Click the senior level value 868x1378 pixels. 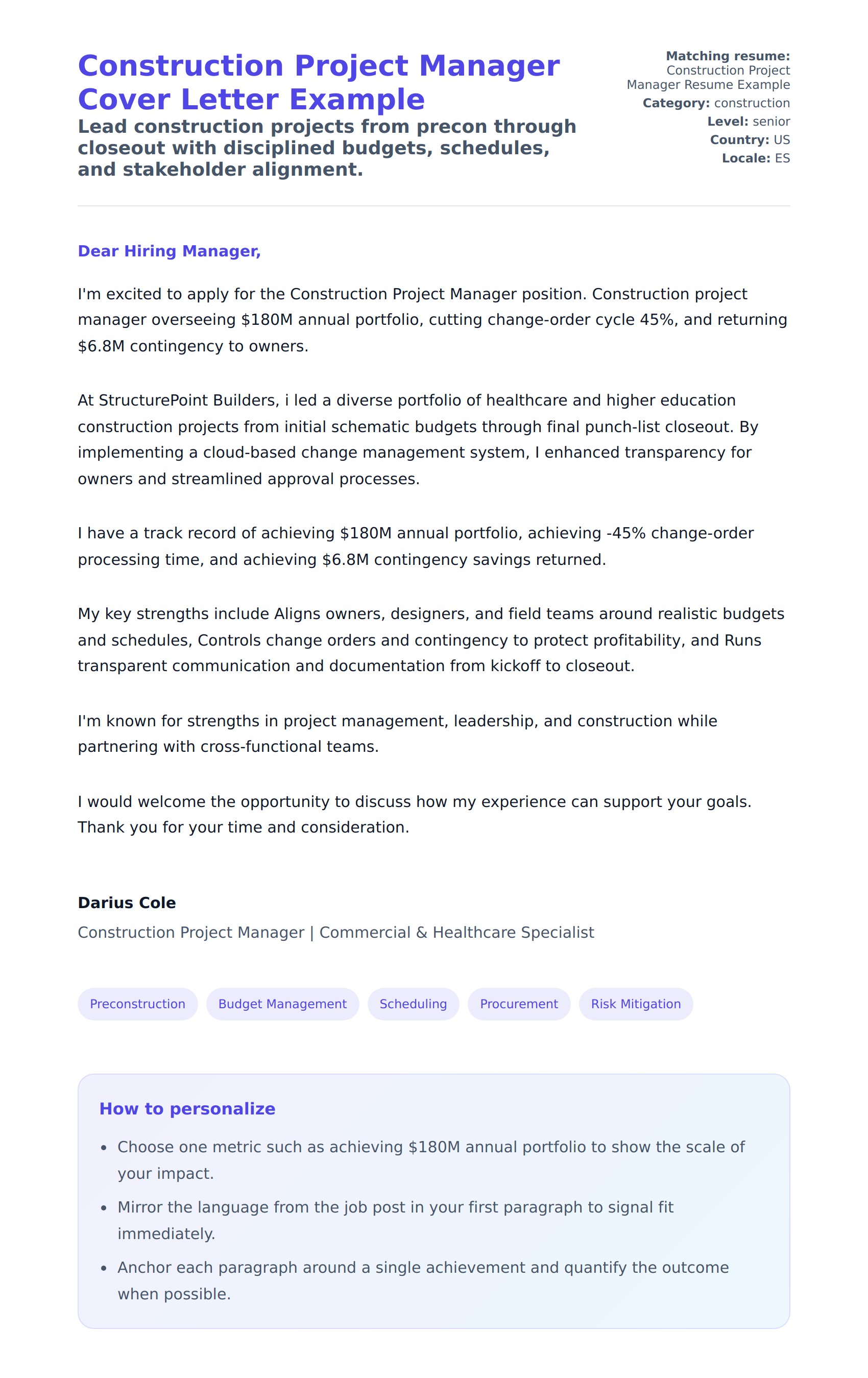tap(770, 122)
